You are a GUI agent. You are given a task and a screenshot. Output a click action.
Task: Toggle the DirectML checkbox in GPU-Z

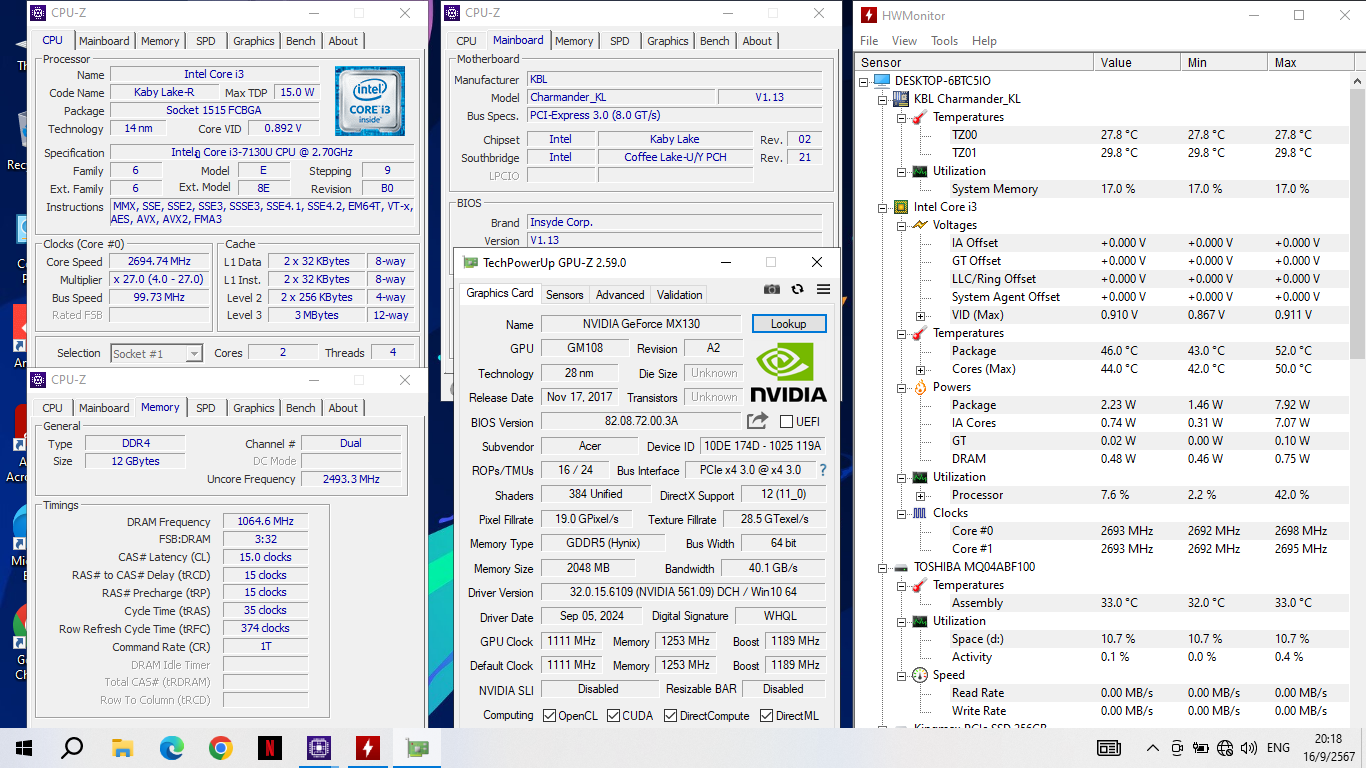click(x=766, y=716)
